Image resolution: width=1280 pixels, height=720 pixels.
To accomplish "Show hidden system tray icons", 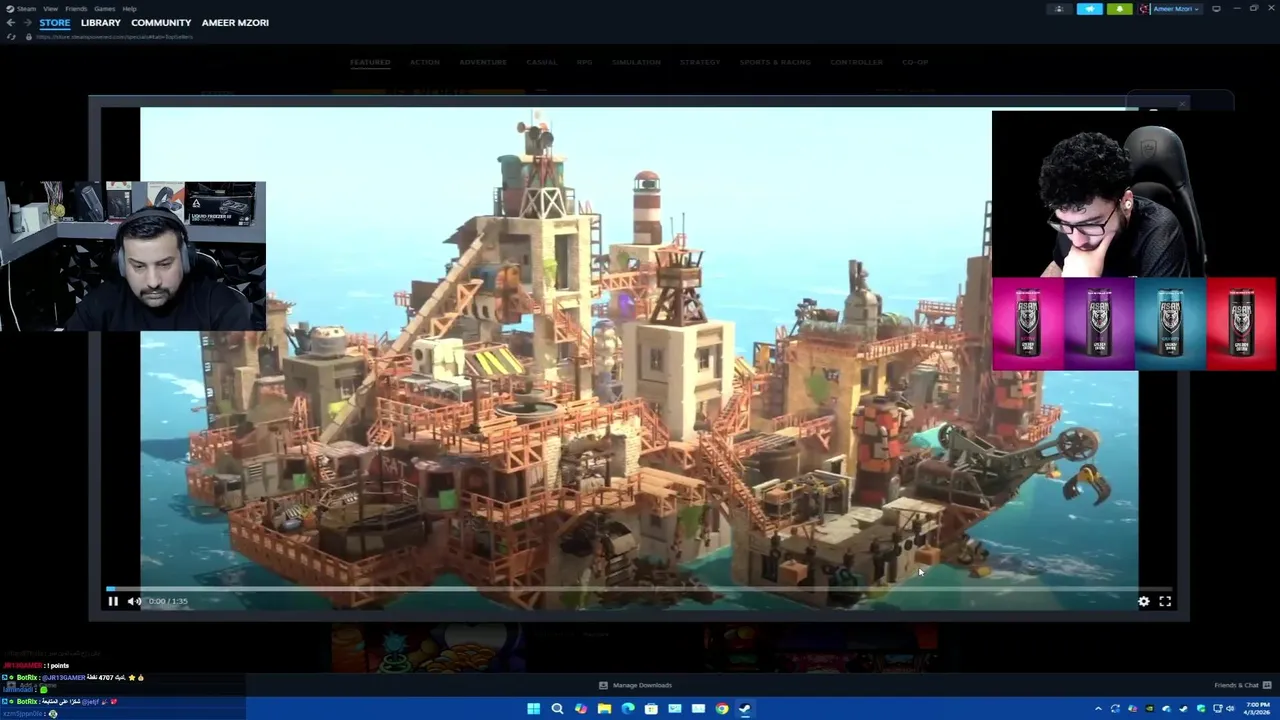I will [x=1098, y=709].
